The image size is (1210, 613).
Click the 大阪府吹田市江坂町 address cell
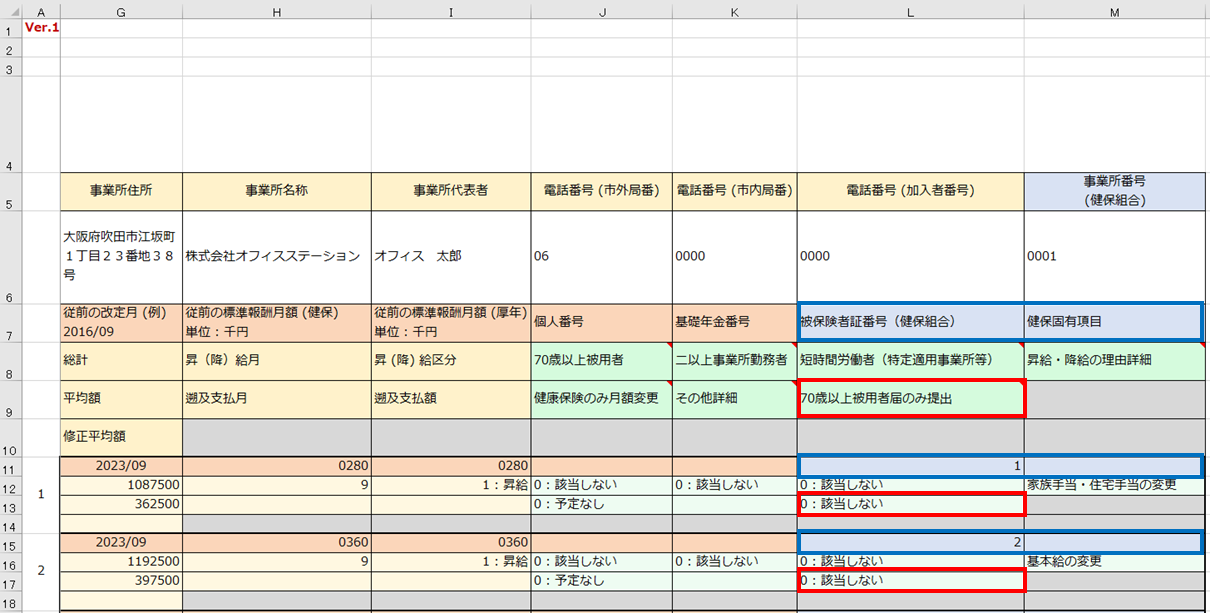tap(121, 256)
